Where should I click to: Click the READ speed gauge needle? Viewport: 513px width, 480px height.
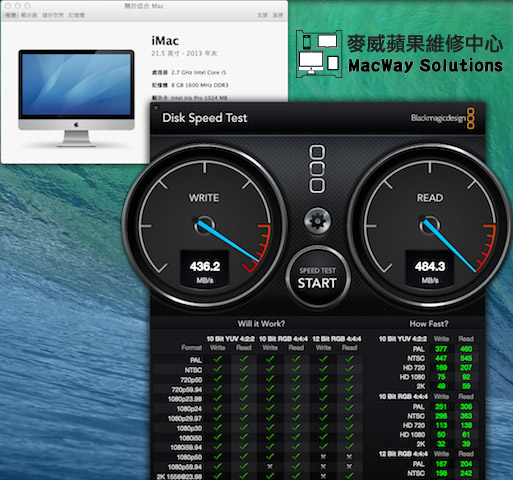(x=449, y=245)
